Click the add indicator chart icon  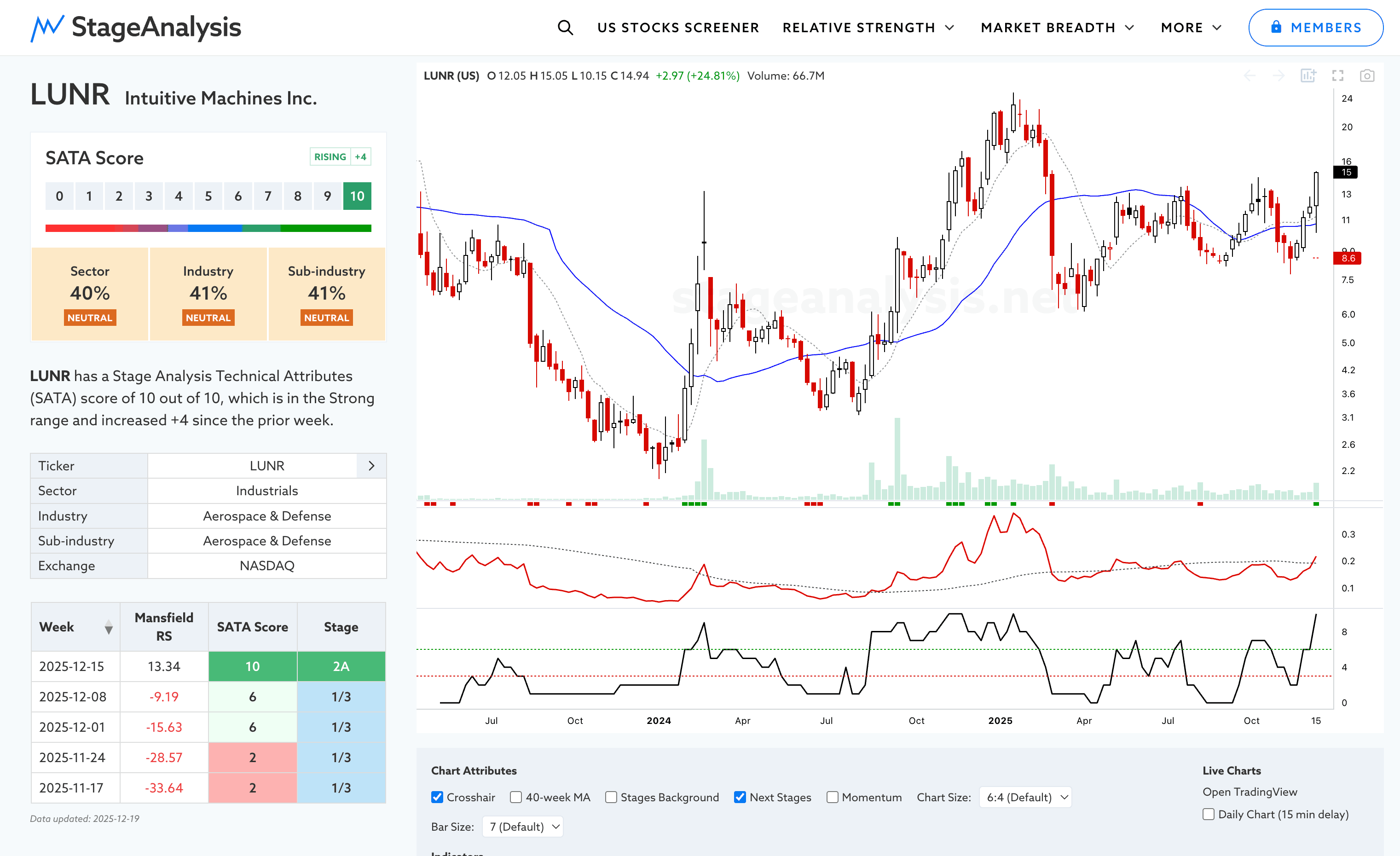coord(1308,75)
